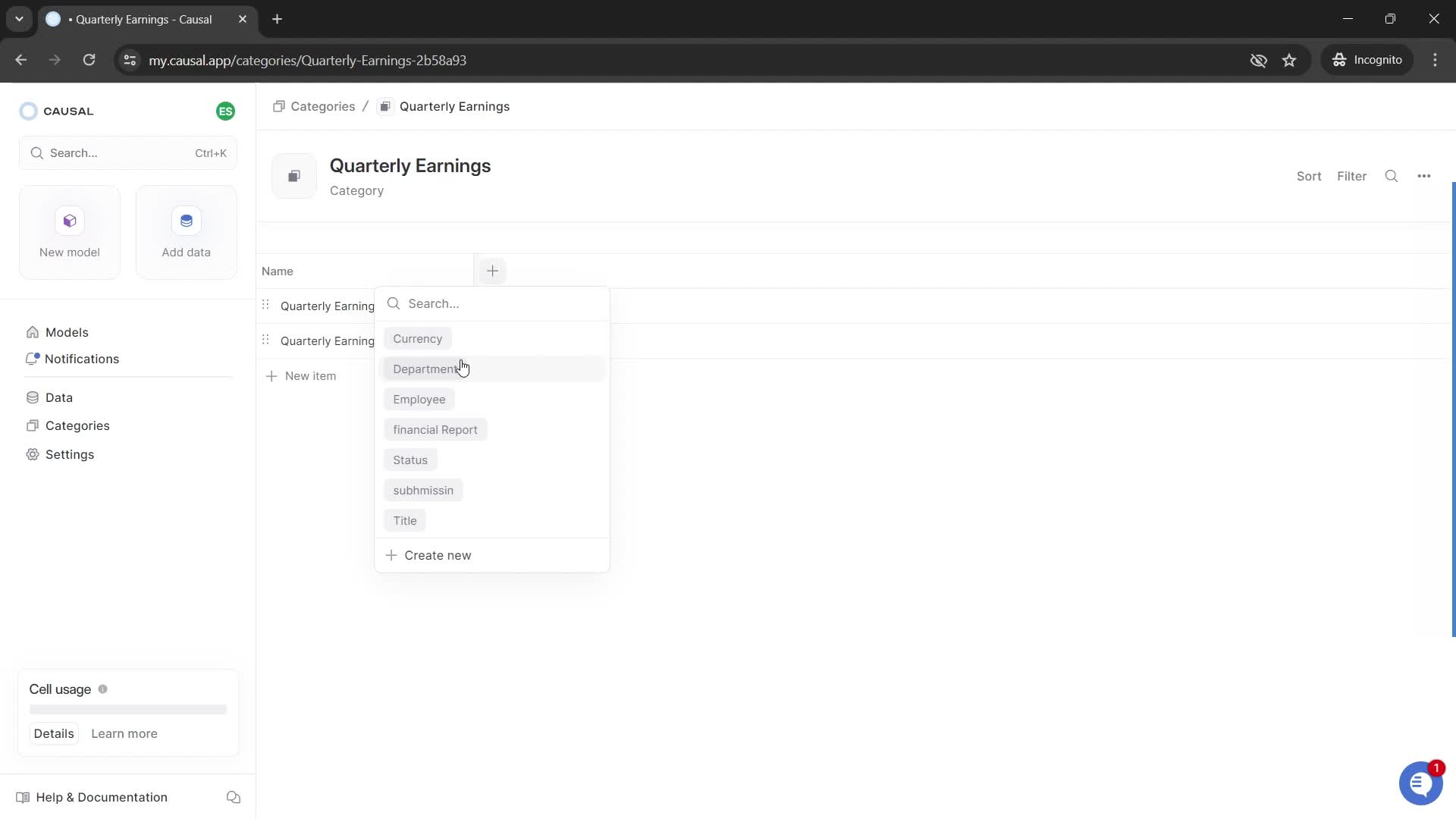Click the browser forward arrow

55,60
